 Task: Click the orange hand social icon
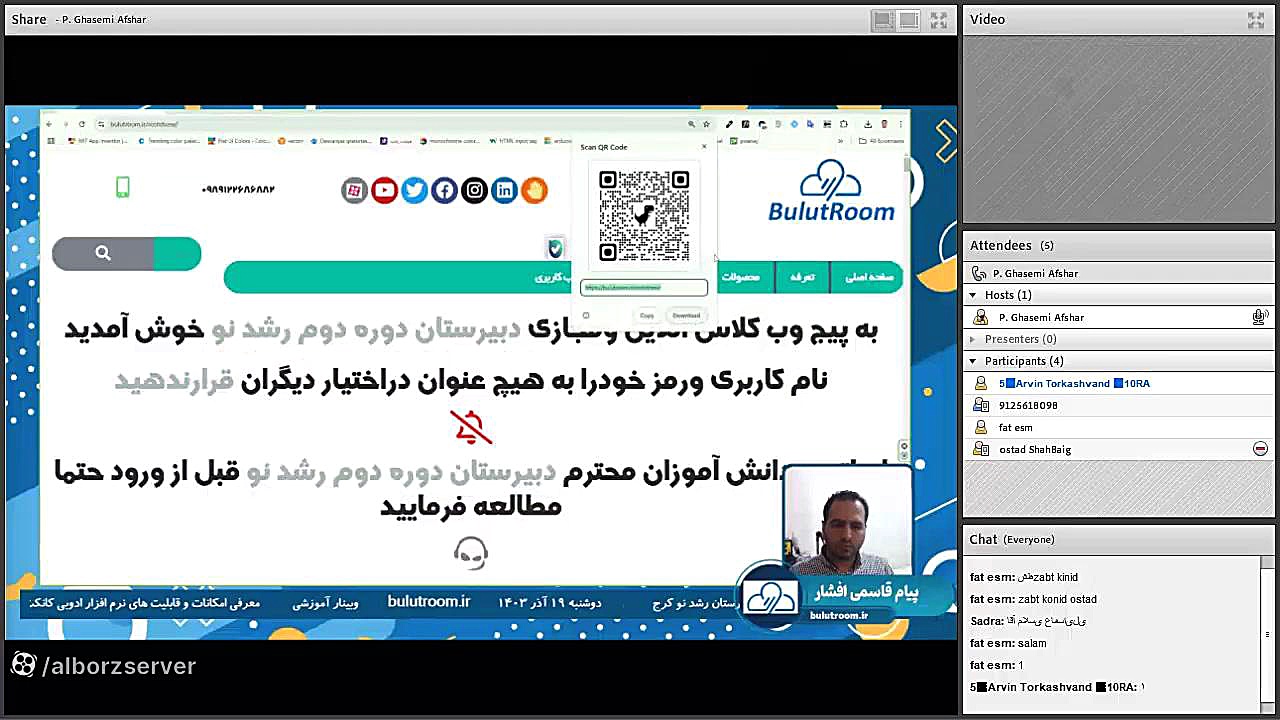tap(534, 190)
